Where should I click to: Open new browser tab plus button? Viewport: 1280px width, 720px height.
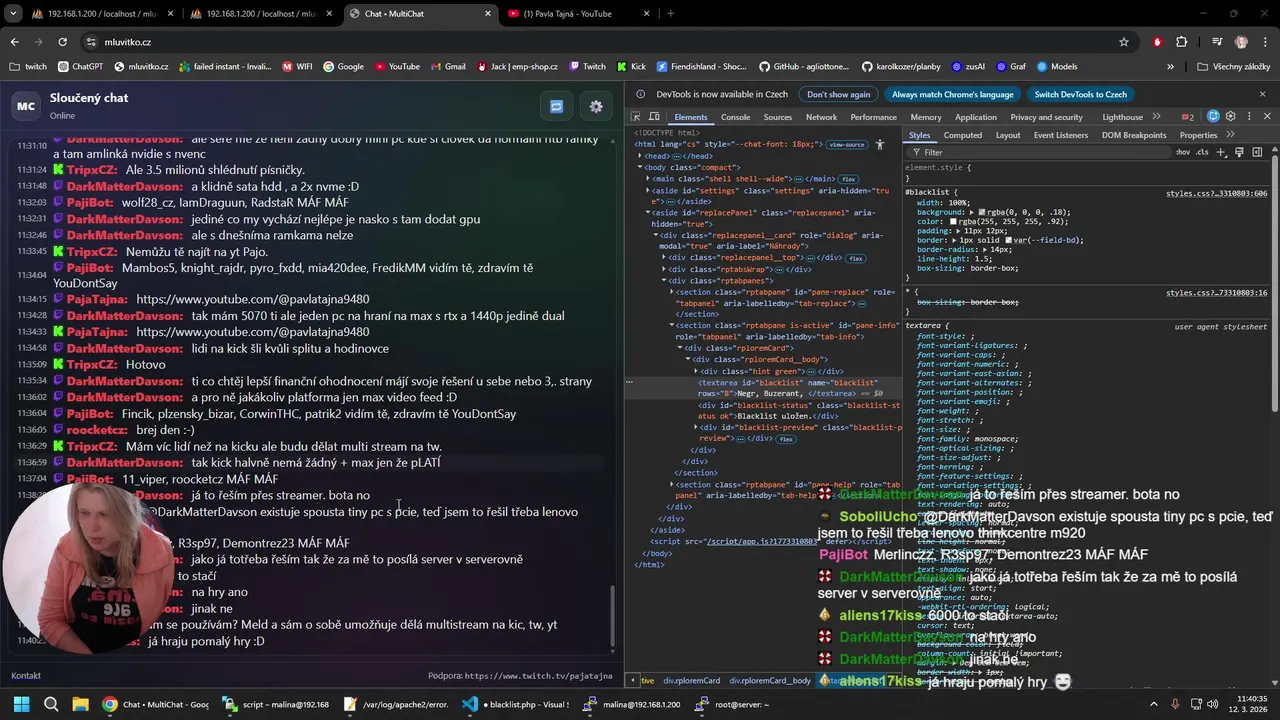[x=670, y=14]
